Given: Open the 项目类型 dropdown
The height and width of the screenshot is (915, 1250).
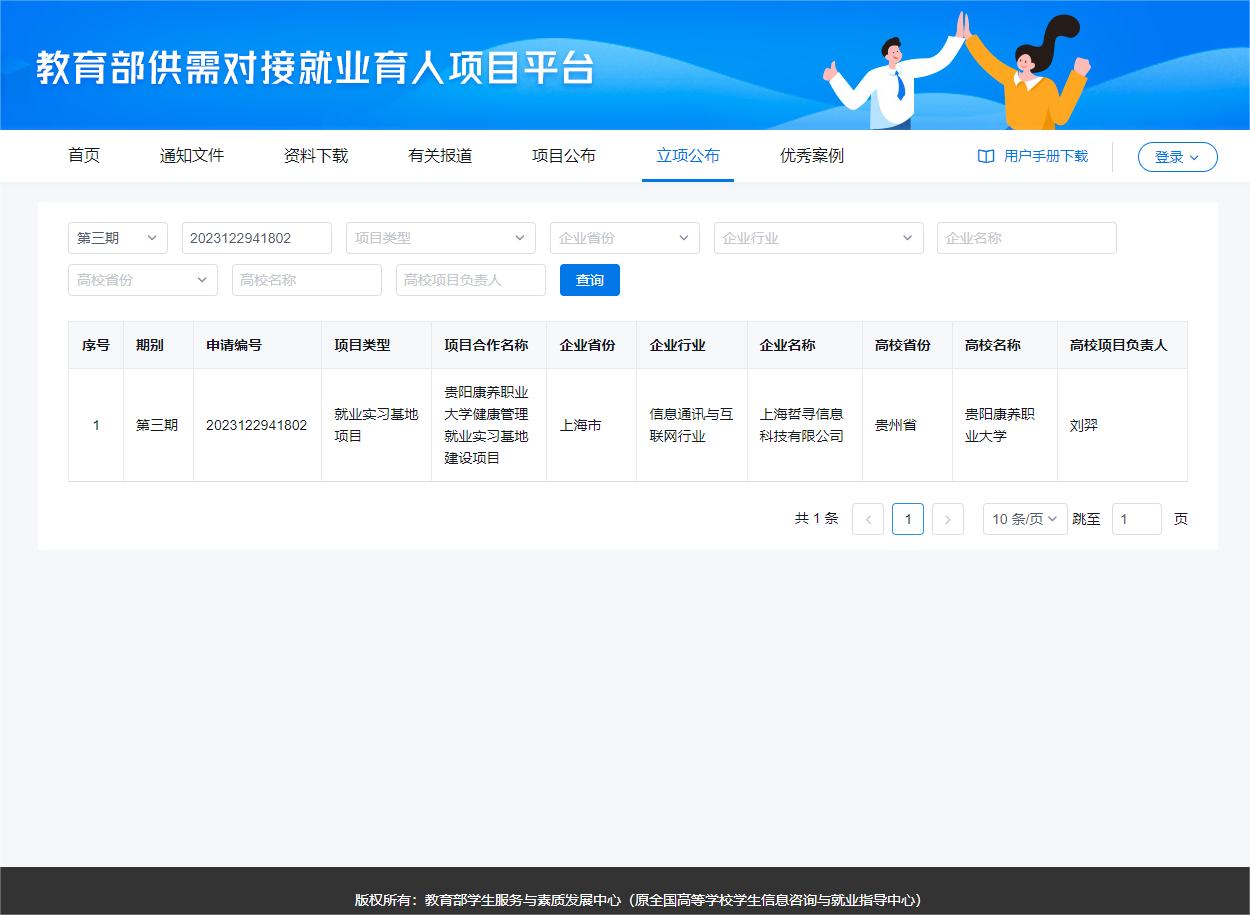Looking at the screenshot, I should [440, 238].
